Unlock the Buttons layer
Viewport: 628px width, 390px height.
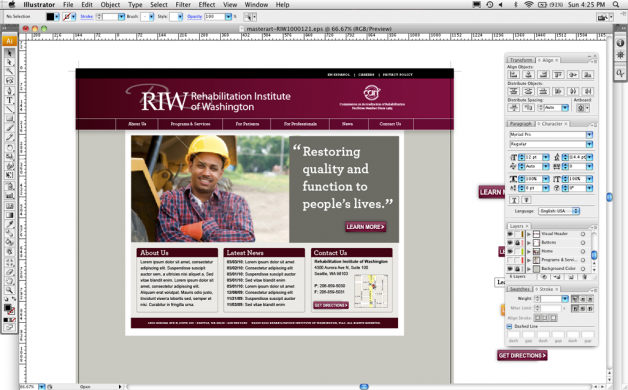pos(517,243)
